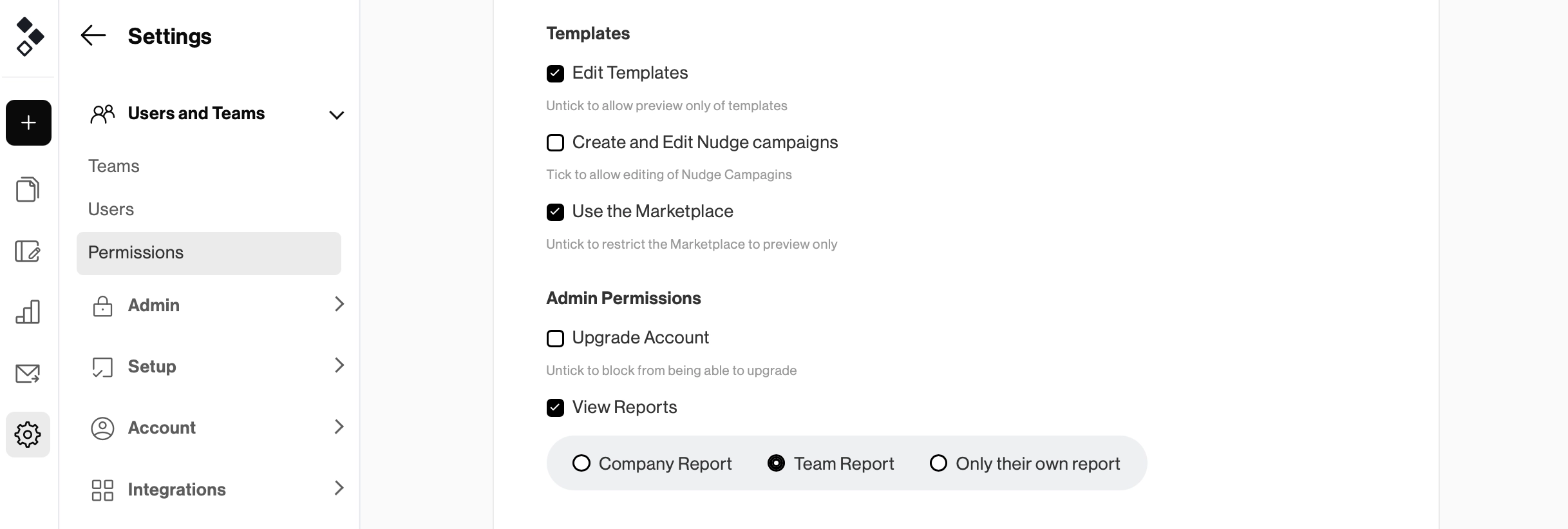Click the Users and Teams icon

(101, 113)
